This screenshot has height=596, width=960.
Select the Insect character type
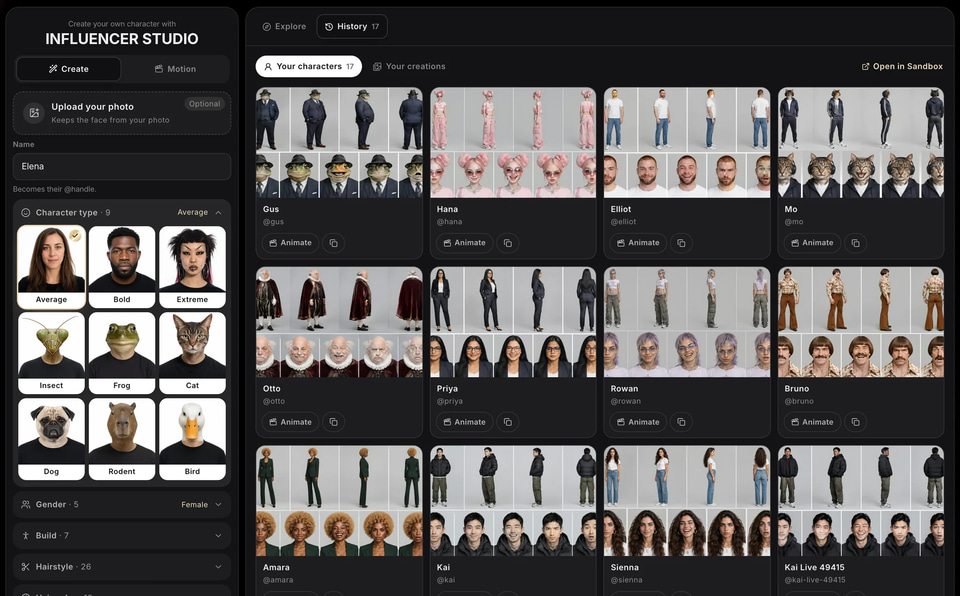(51, 353)
